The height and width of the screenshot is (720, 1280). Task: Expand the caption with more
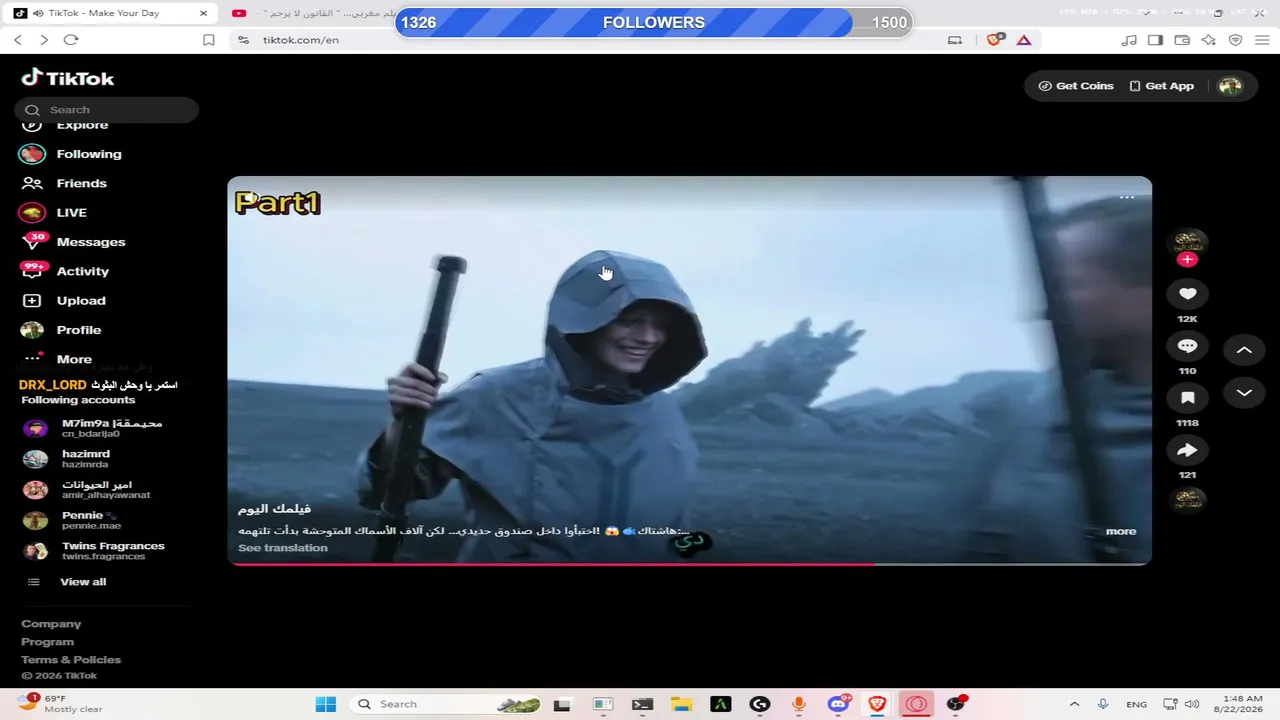coord(1121,531)
